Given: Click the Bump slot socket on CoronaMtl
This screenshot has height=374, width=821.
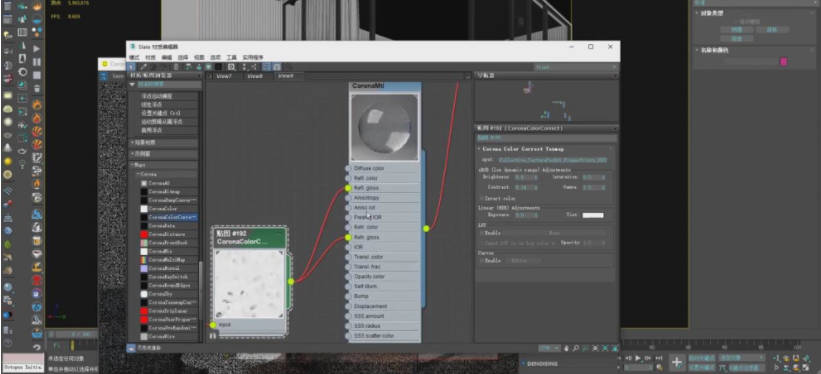Looking at the screenshot, I should coord(348,296).
